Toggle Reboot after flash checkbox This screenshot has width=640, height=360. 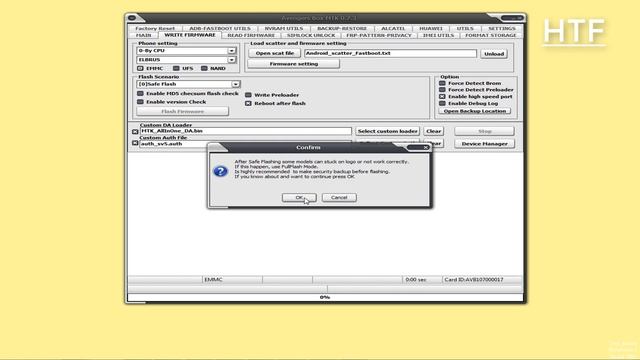coord(248,103)
